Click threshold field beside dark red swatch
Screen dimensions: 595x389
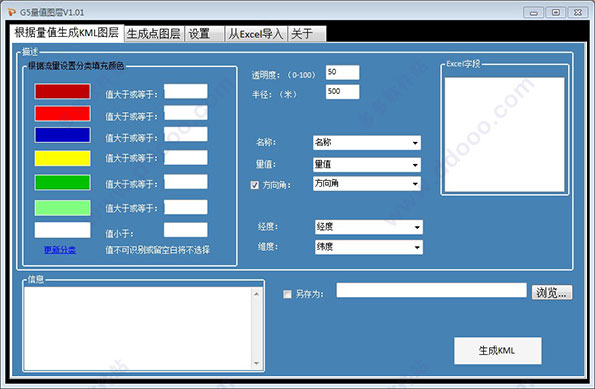186,91
